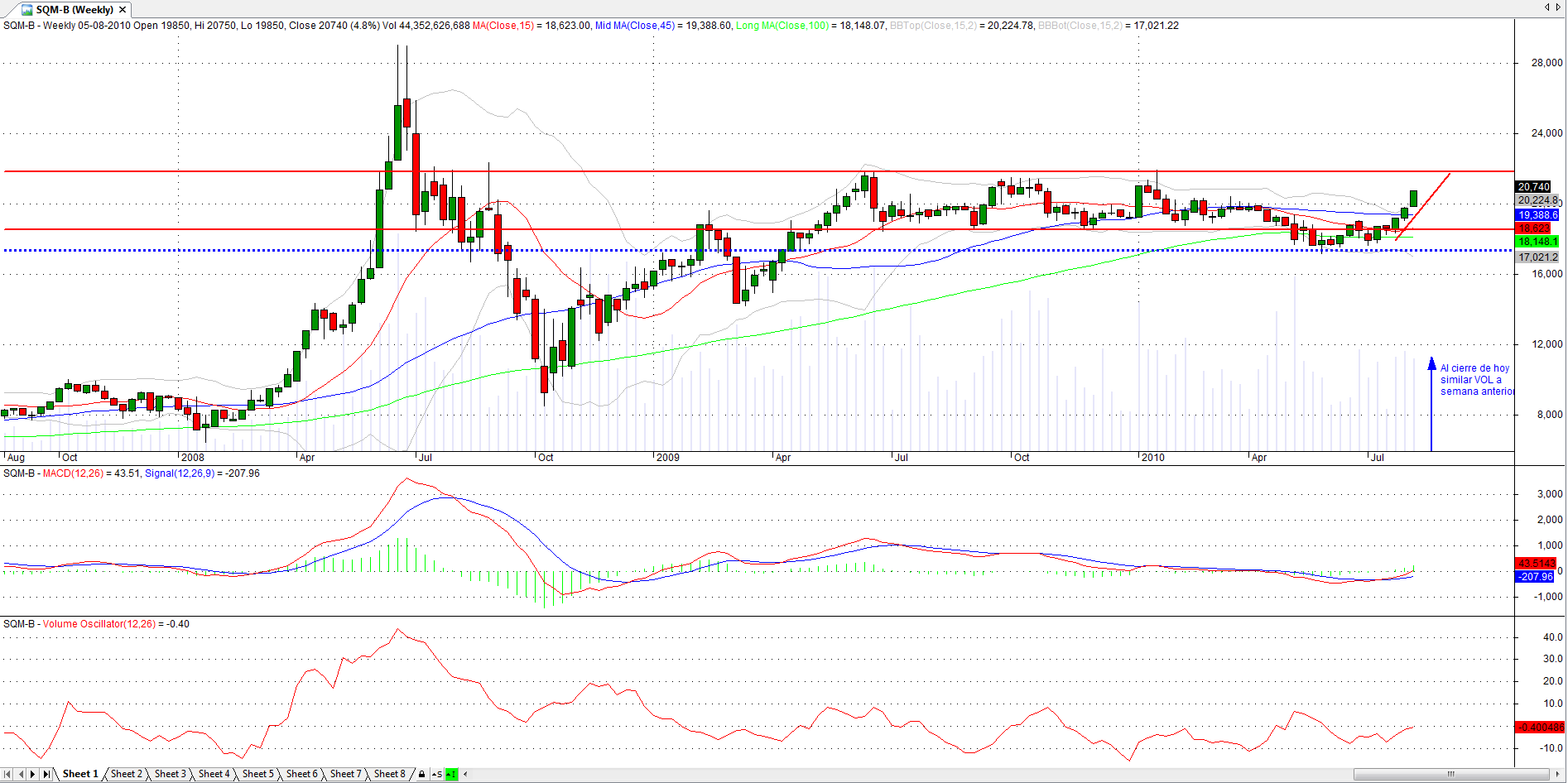Close the SQM-B (Weekly) document tab
The image size is (1568, 783).
[123, 10]
